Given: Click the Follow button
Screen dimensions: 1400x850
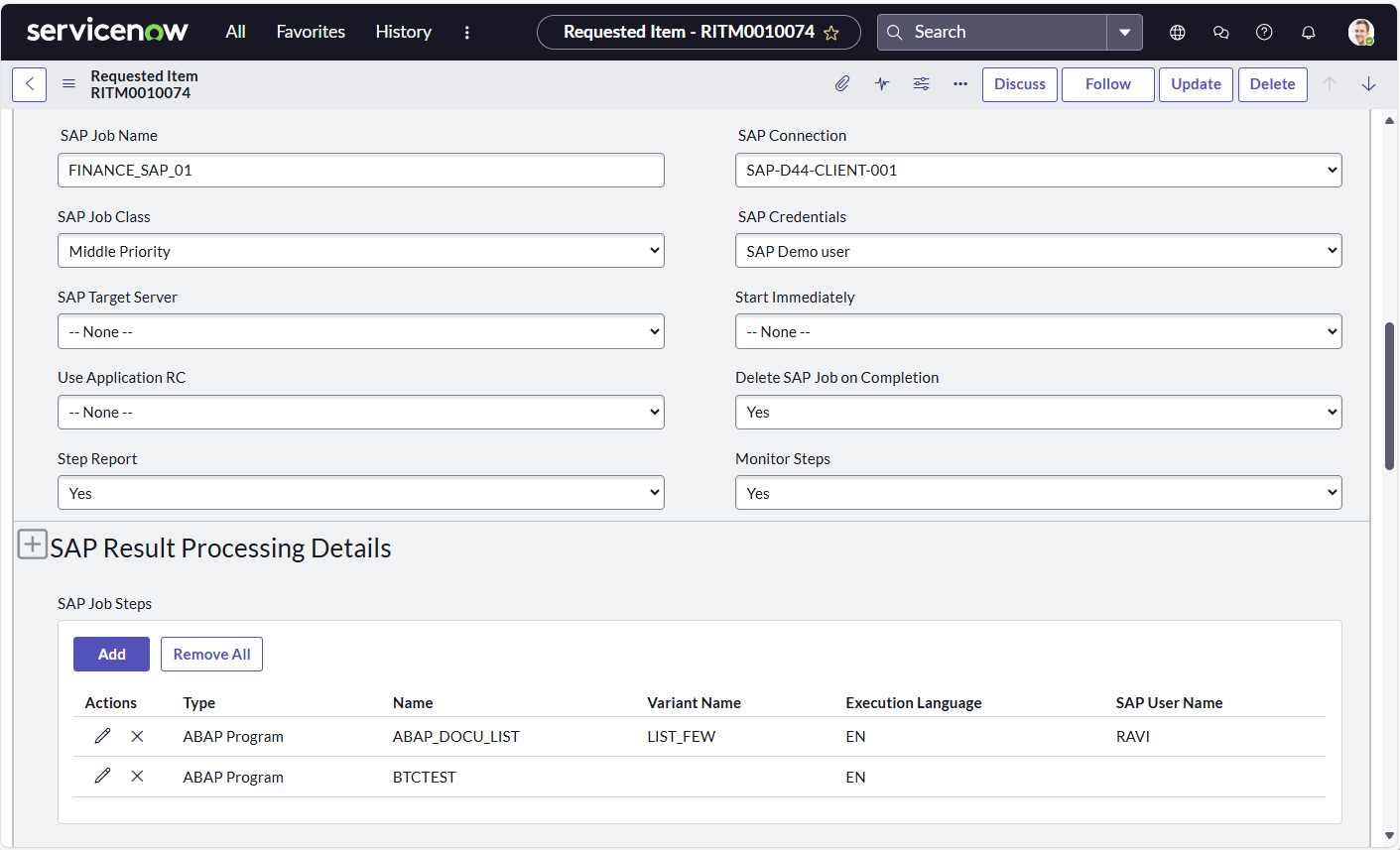Looking at the screenshot, I should 1108,84.
